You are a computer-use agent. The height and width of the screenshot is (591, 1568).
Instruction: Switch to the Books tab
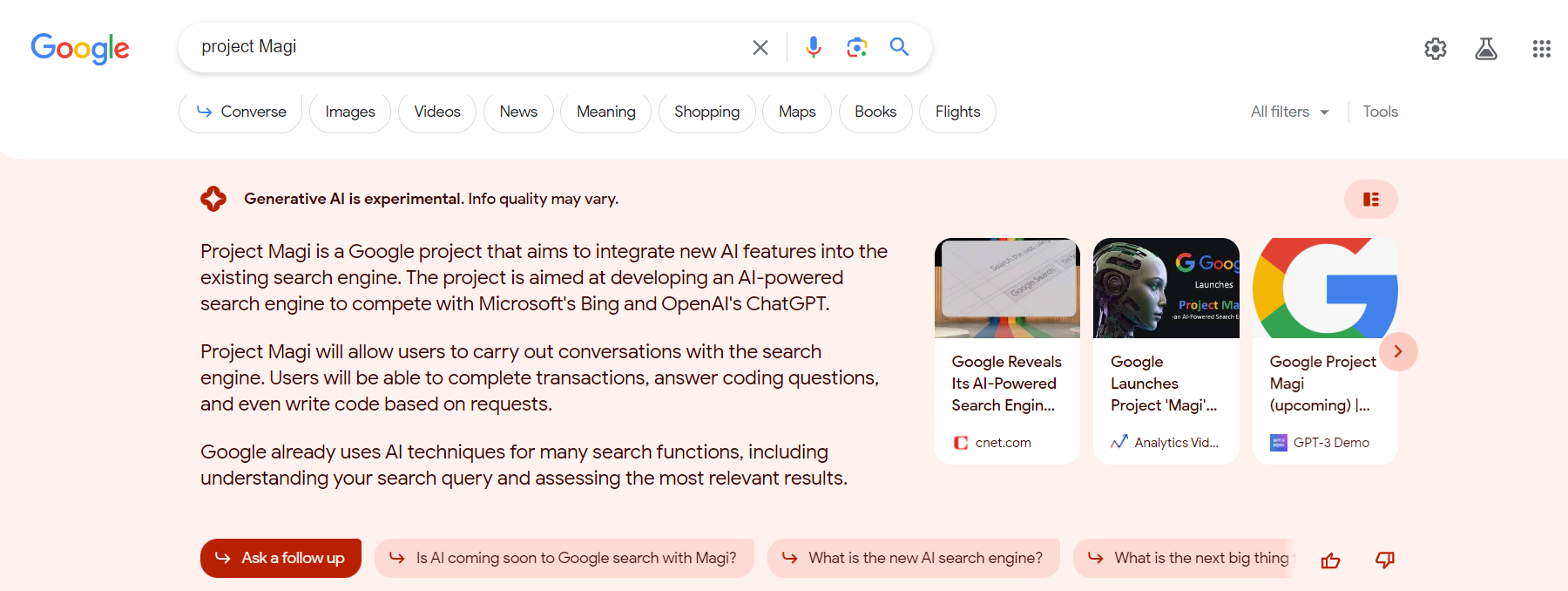tap(875, 112)
